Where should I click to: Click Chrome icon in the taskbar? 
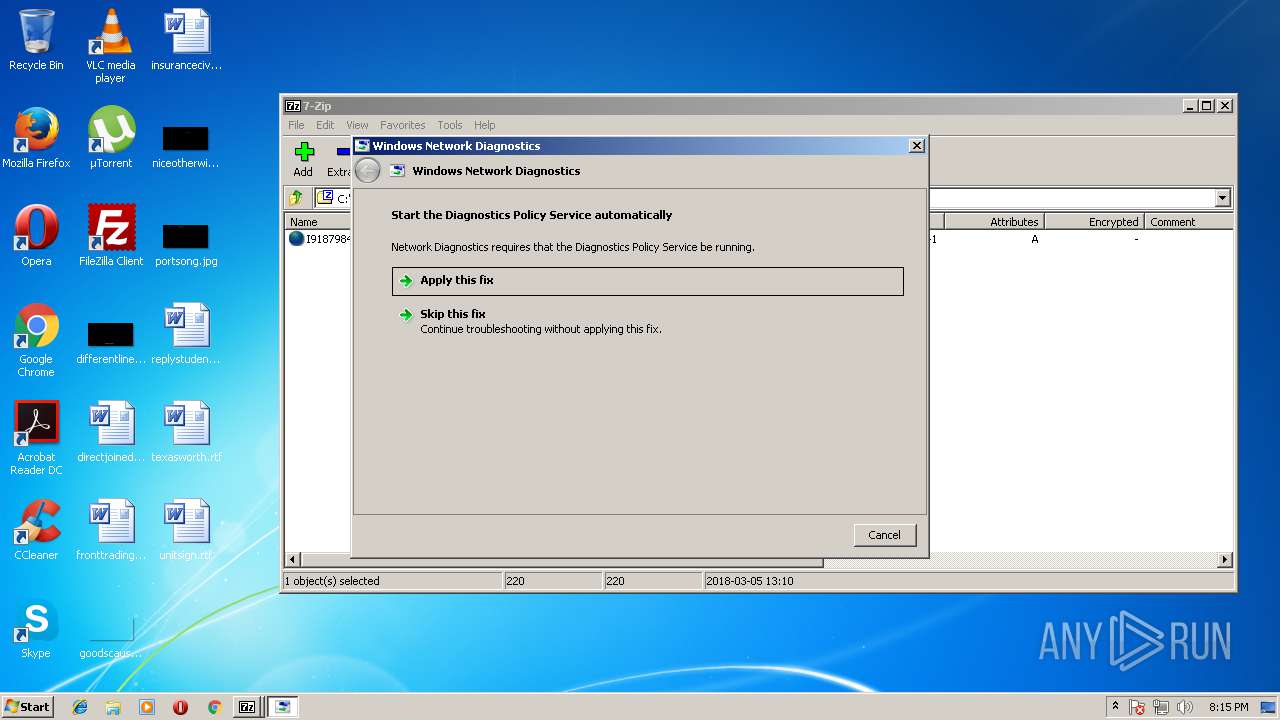click(214, 707)
